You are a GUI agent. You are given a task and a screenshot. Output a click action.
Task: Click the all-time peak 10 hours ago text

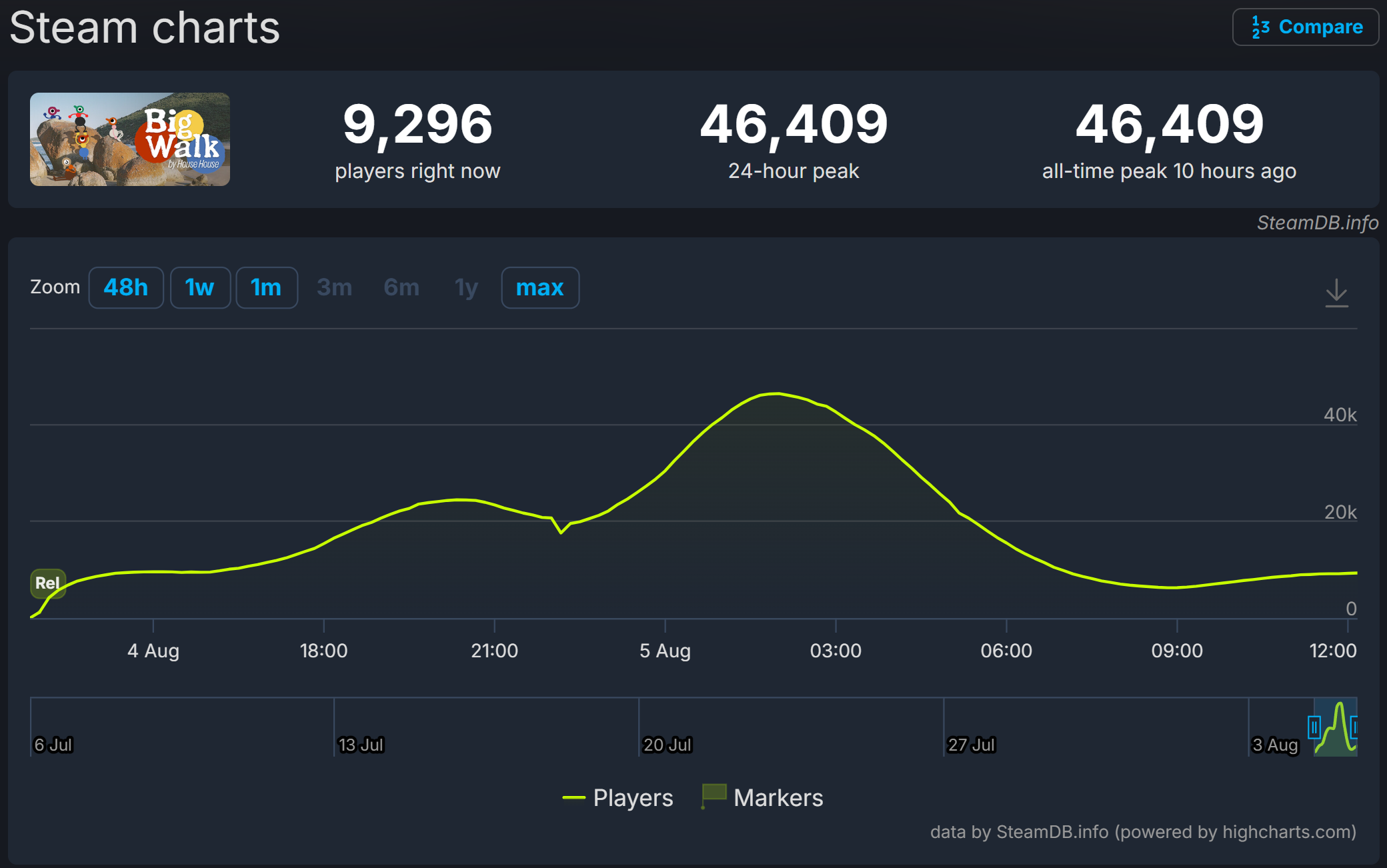tap(1170, 171)
